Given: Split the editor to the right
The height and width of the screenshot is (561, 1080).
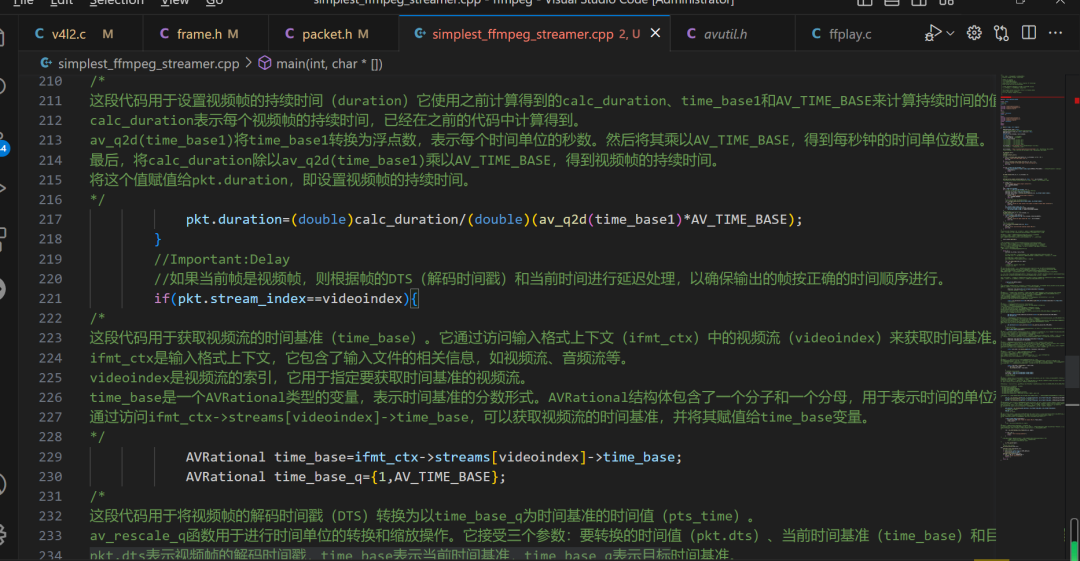Looking at the screenshot, I should [x=1029, y=33].
